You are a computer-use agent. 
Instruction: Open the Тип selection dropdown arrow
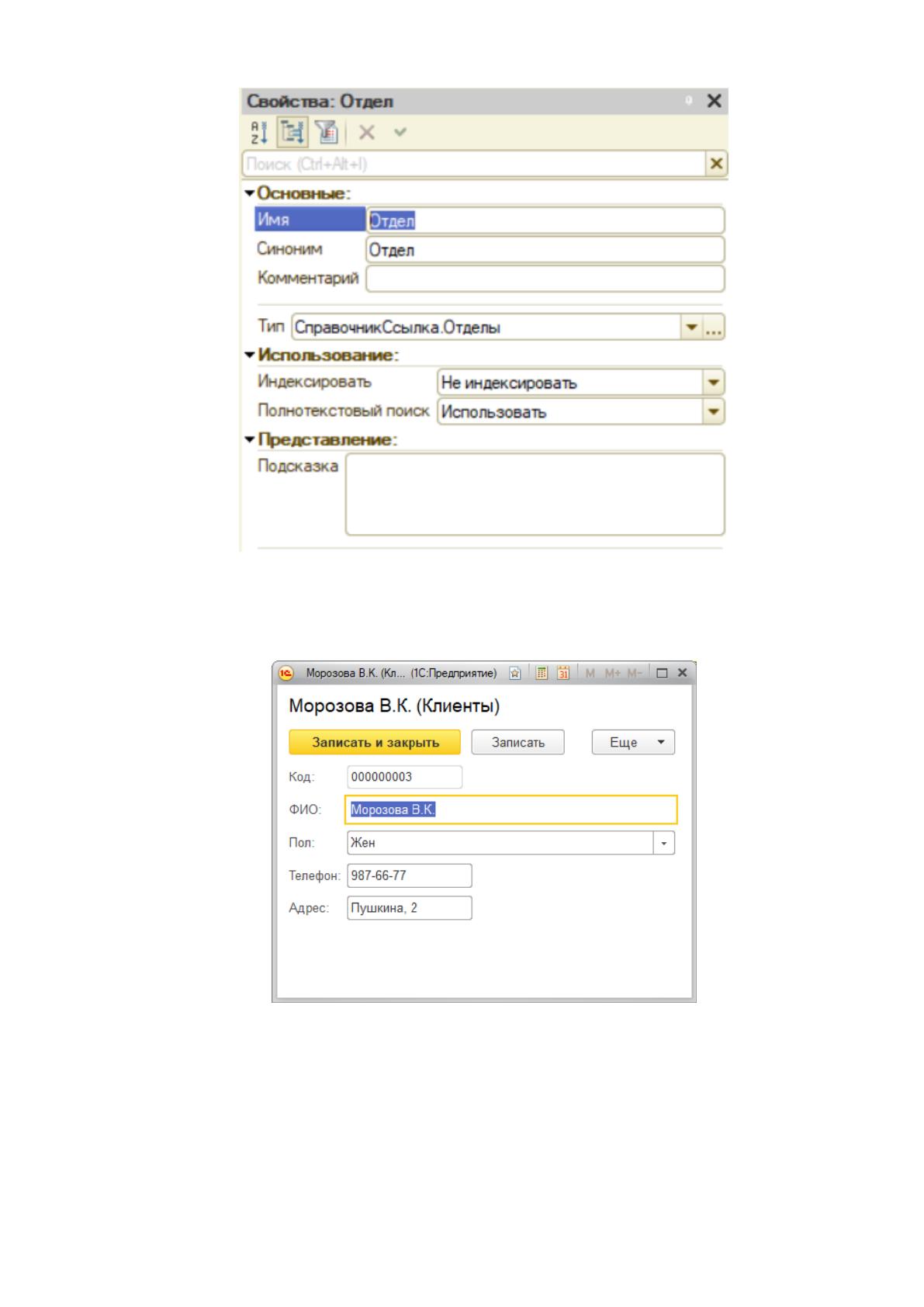click(x=691, y=328)
